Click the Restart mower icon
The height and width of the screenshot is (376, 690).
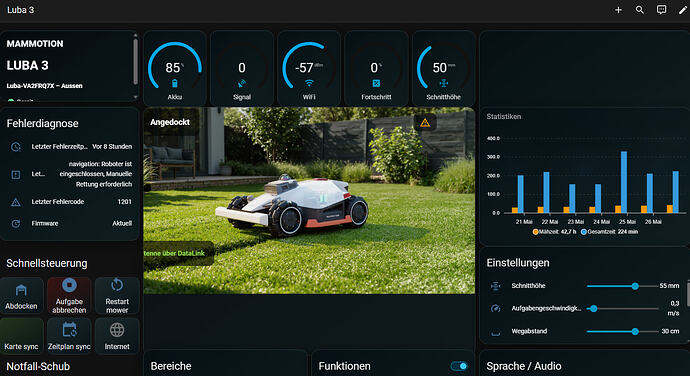click(x=117, y=285)
